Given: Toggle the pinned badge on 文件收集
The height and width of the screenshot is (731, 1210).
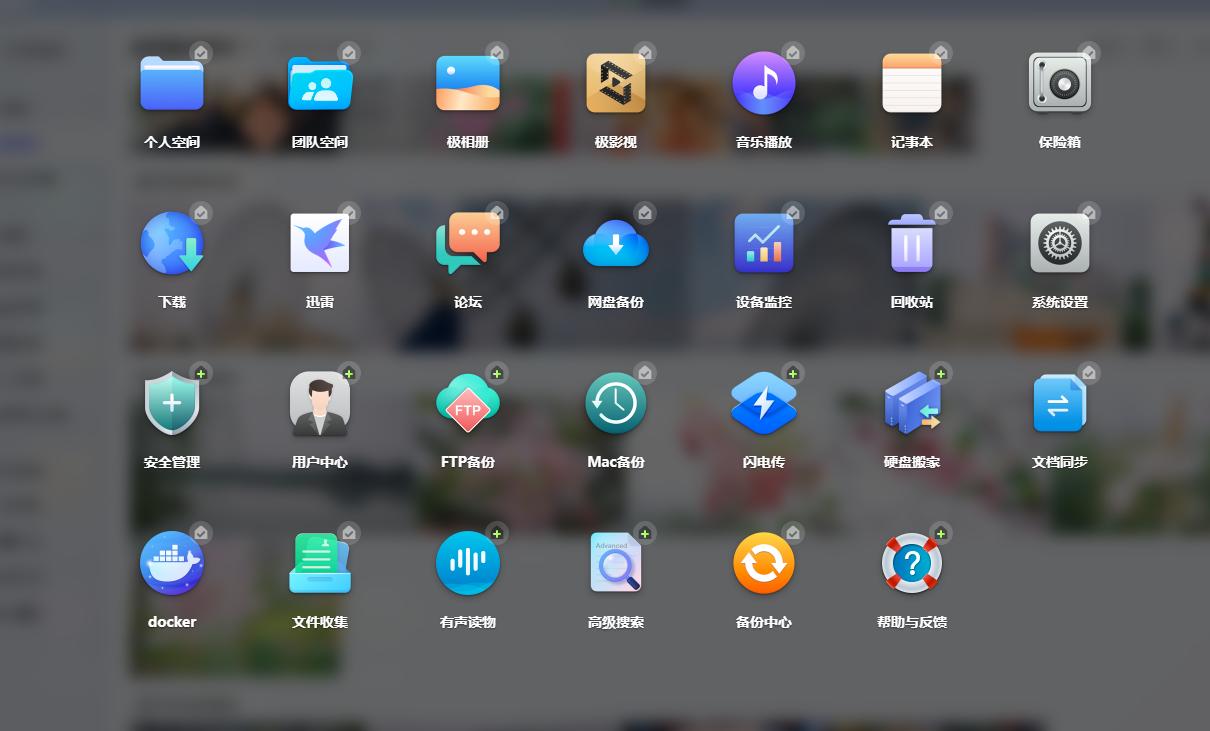Looking at the screenshot, I should (349, 533).
